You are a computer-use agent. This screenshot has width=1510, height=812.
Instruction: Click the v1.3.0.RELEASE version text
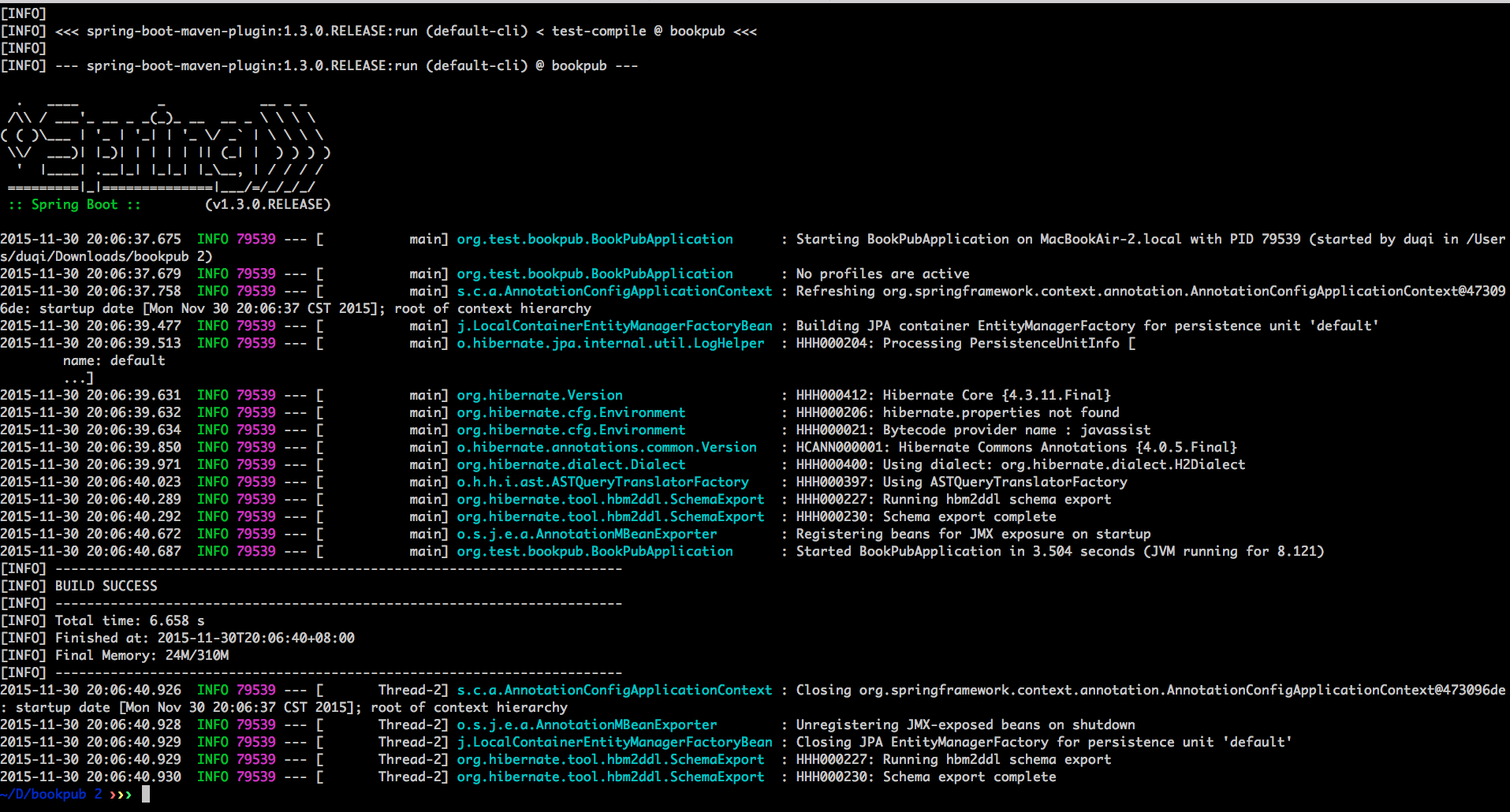click(267, 204)
